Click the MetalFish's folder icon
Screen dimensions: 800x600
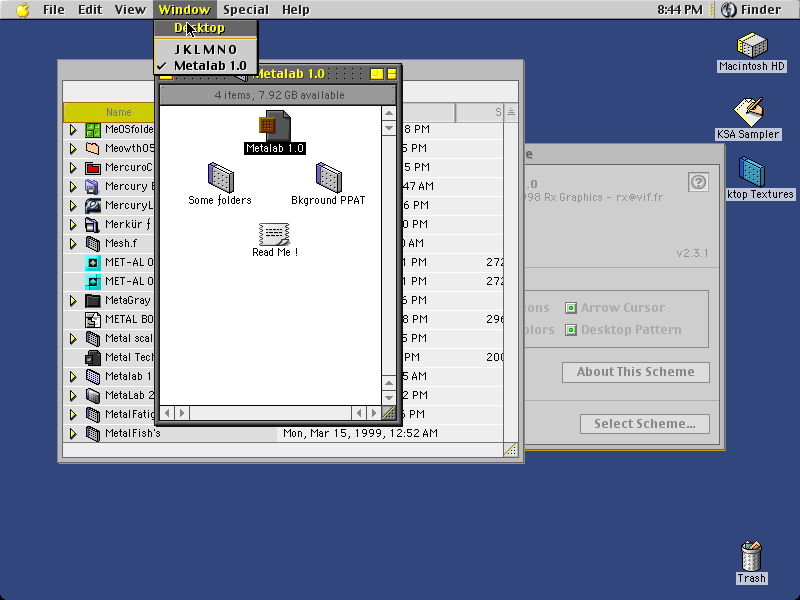pos(93,433)
